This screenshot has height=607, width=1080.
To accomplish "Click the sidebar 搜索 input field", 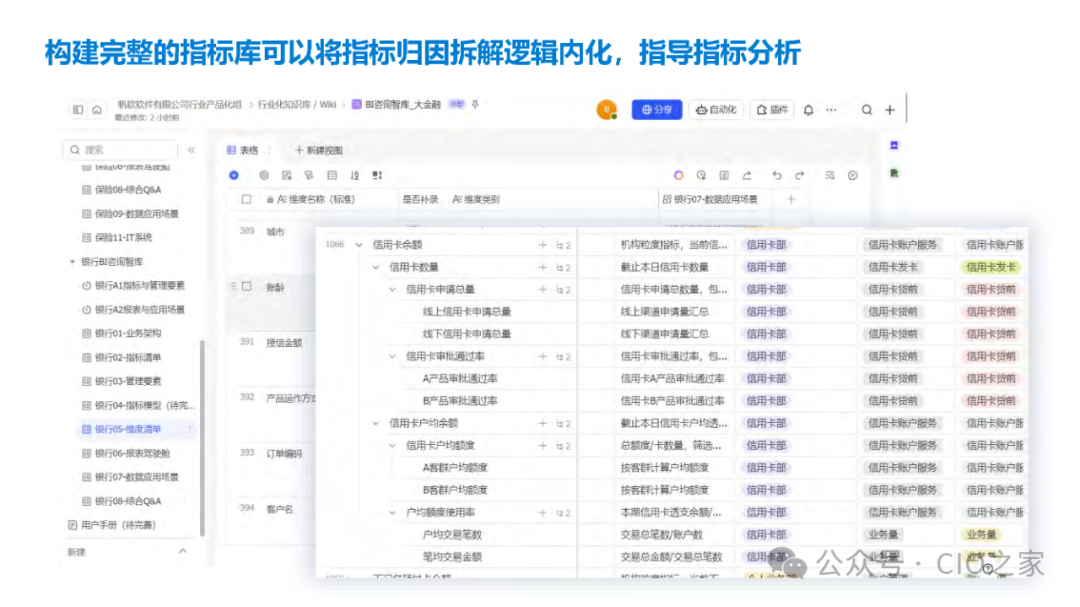I will click(x=121, y=150).
